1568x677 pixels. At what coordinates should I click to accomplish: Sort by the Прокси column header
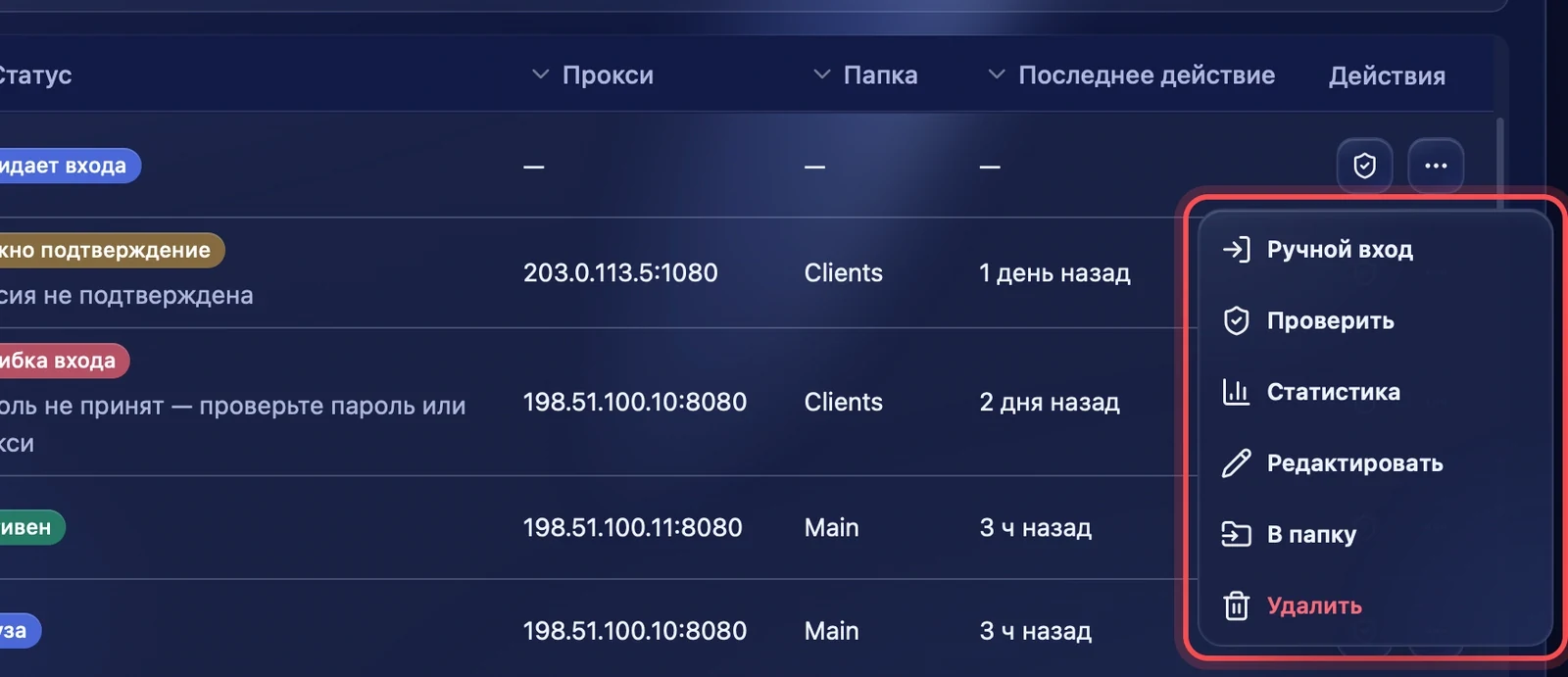[608, 75]
